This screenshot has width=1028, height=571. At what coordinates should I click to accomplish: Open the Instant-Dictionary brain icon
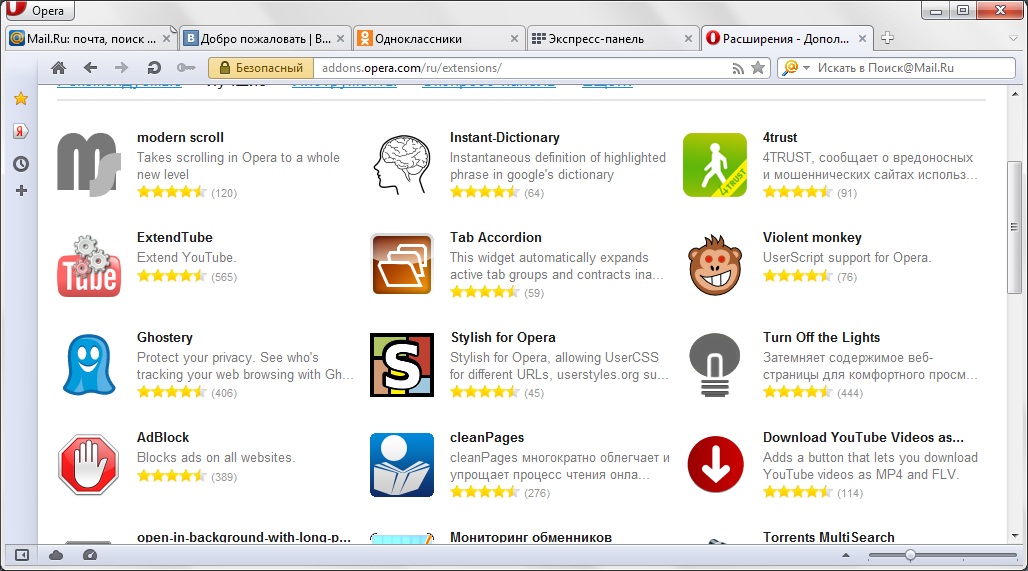tap(402, 165)
